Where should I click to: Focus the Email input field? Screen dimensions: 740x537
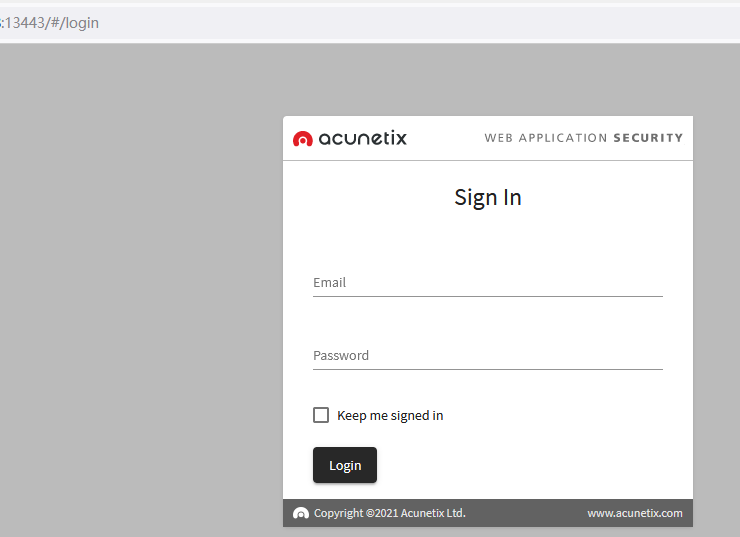(488, 283)
